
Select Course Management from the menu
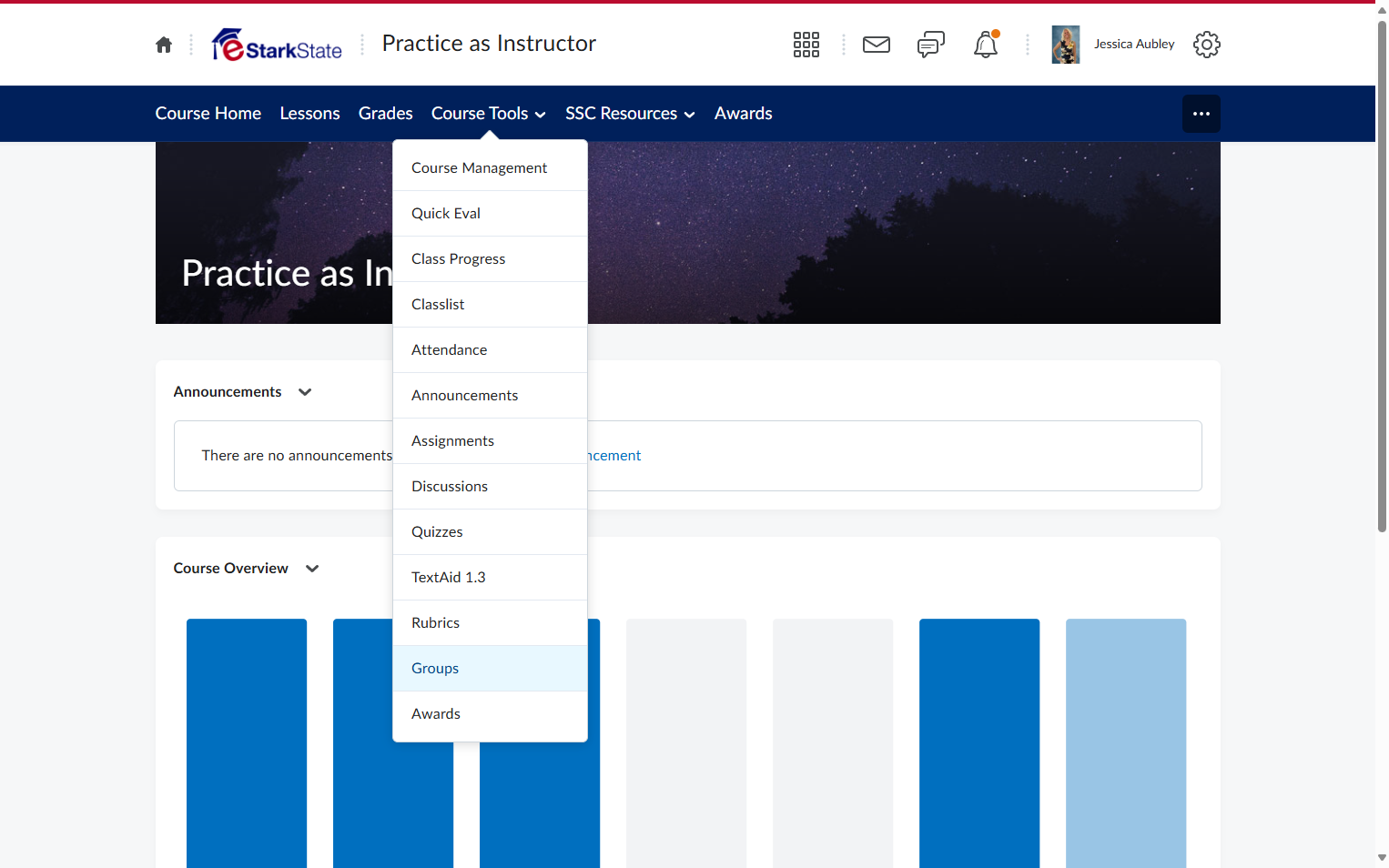coord(490,168)
